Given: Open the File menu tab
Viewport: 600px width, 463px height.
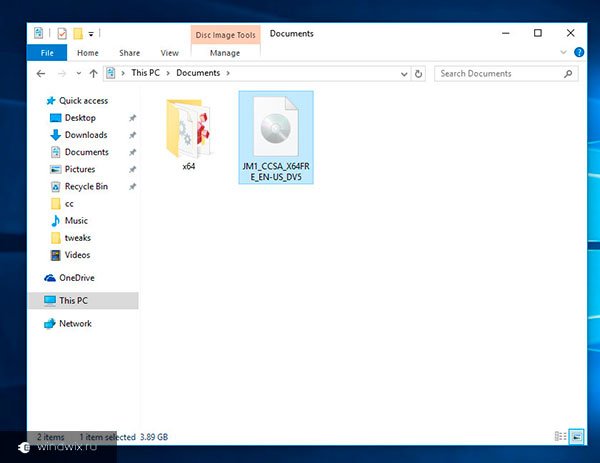Looking at the screenshot, I should (x=47, y=53).
